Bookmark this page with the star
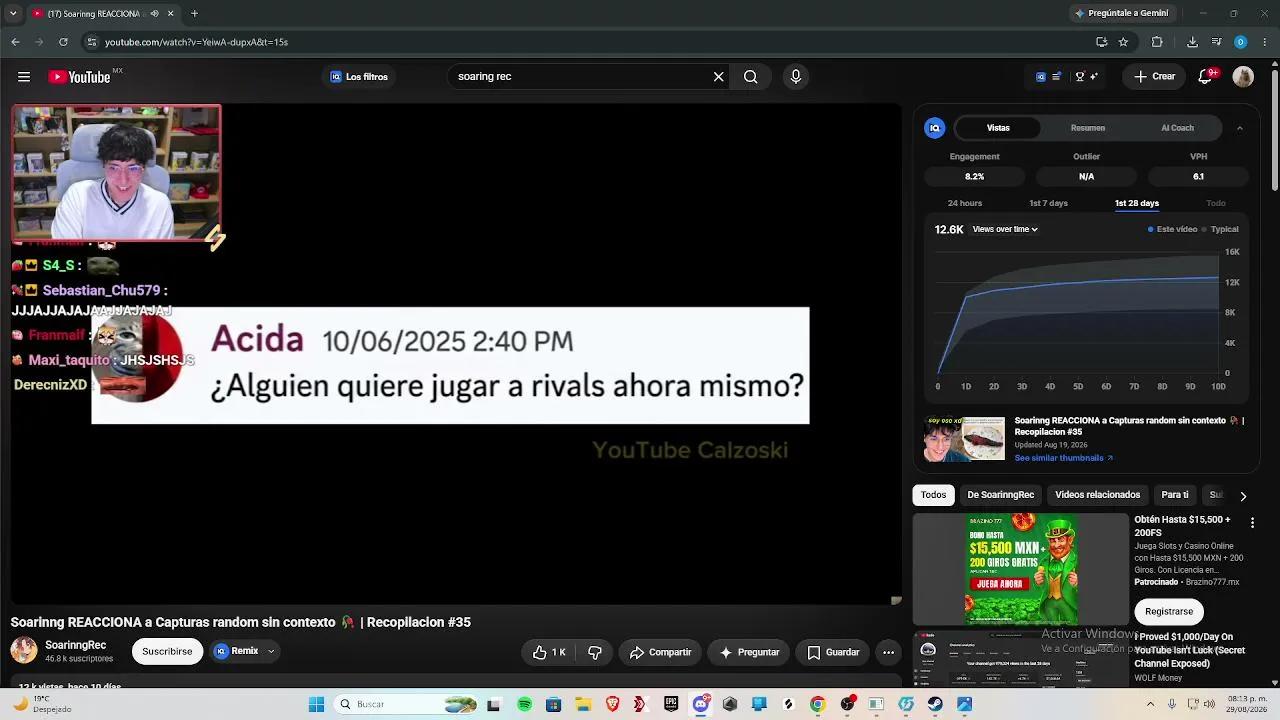The height and width of the screenshot is (720, 1280). click(x=1124, y=42)
